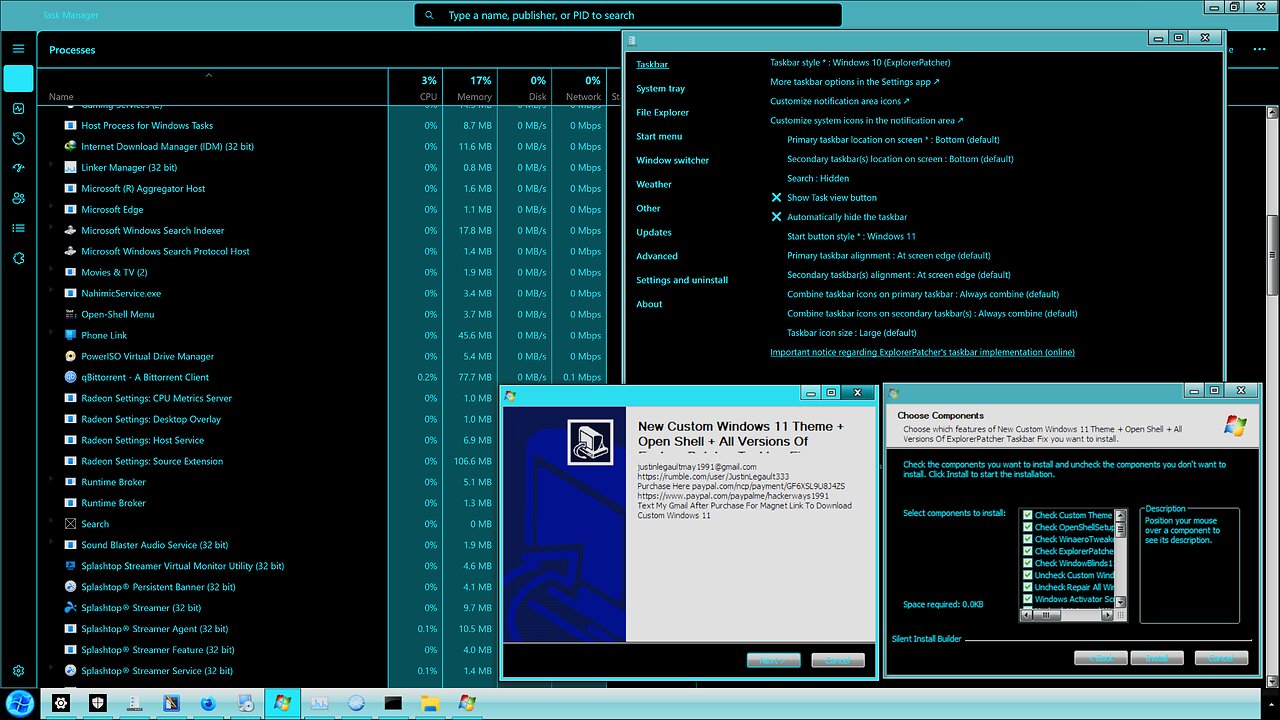Open the Performance page in Task Manager
The height and width of the screenshot is (720, 1280).
pos(18,108)
